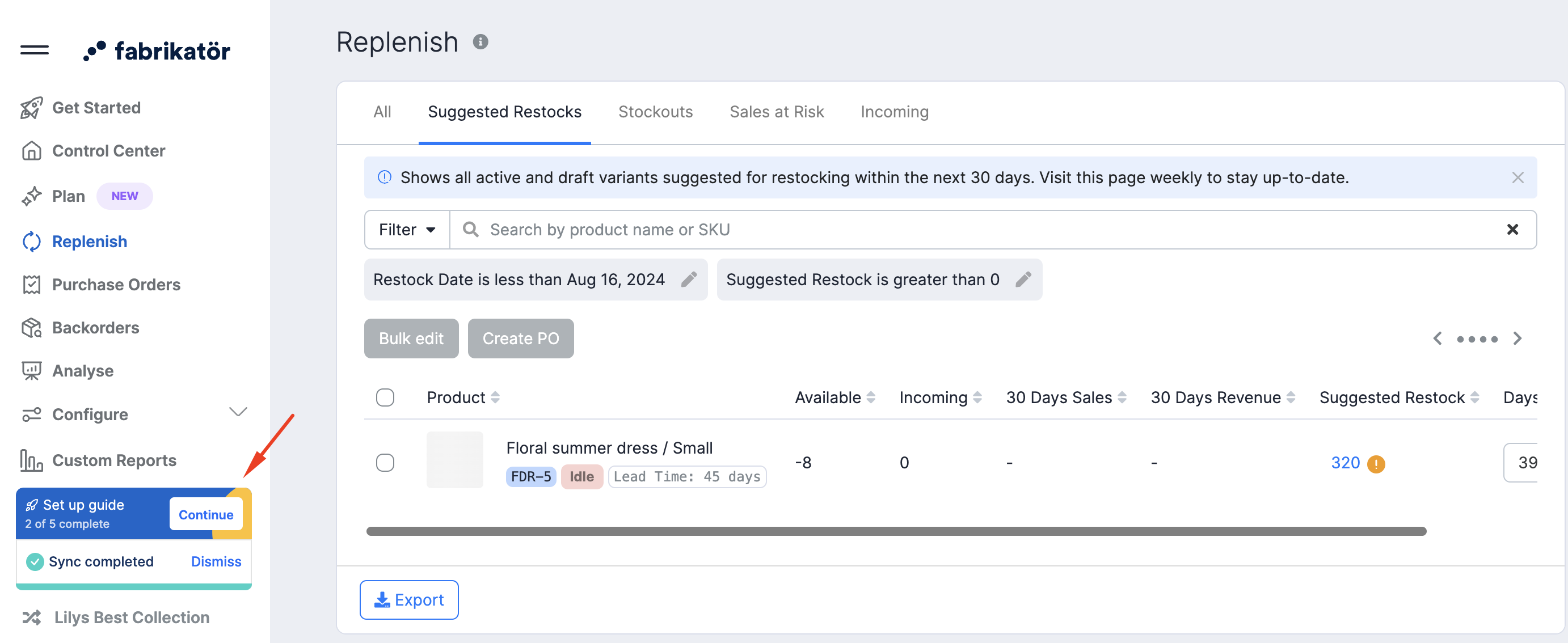The height and width of the screenshot is (643, 1568).
Task: Click the fabrikatör logo
Action: pos(157,51)
